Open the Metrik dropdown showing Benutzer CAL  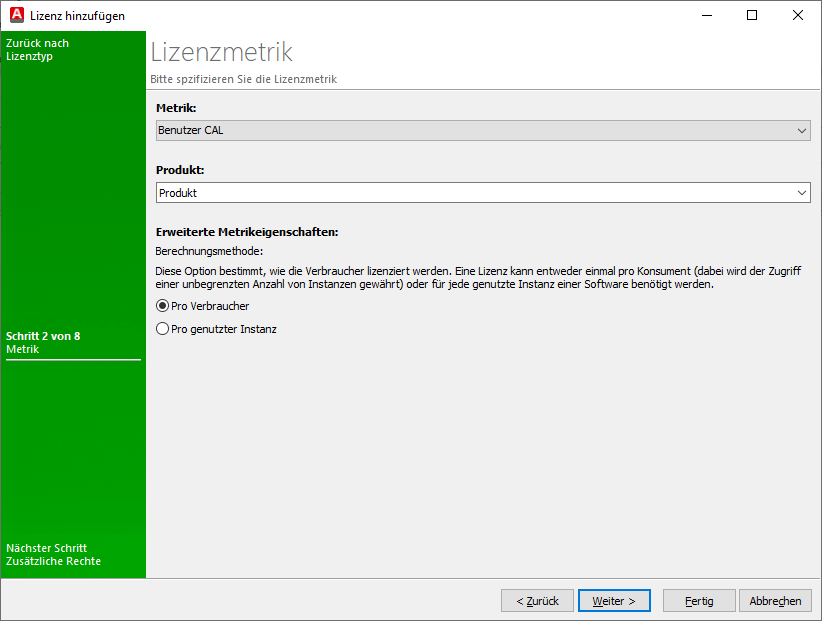coord(400,130)
